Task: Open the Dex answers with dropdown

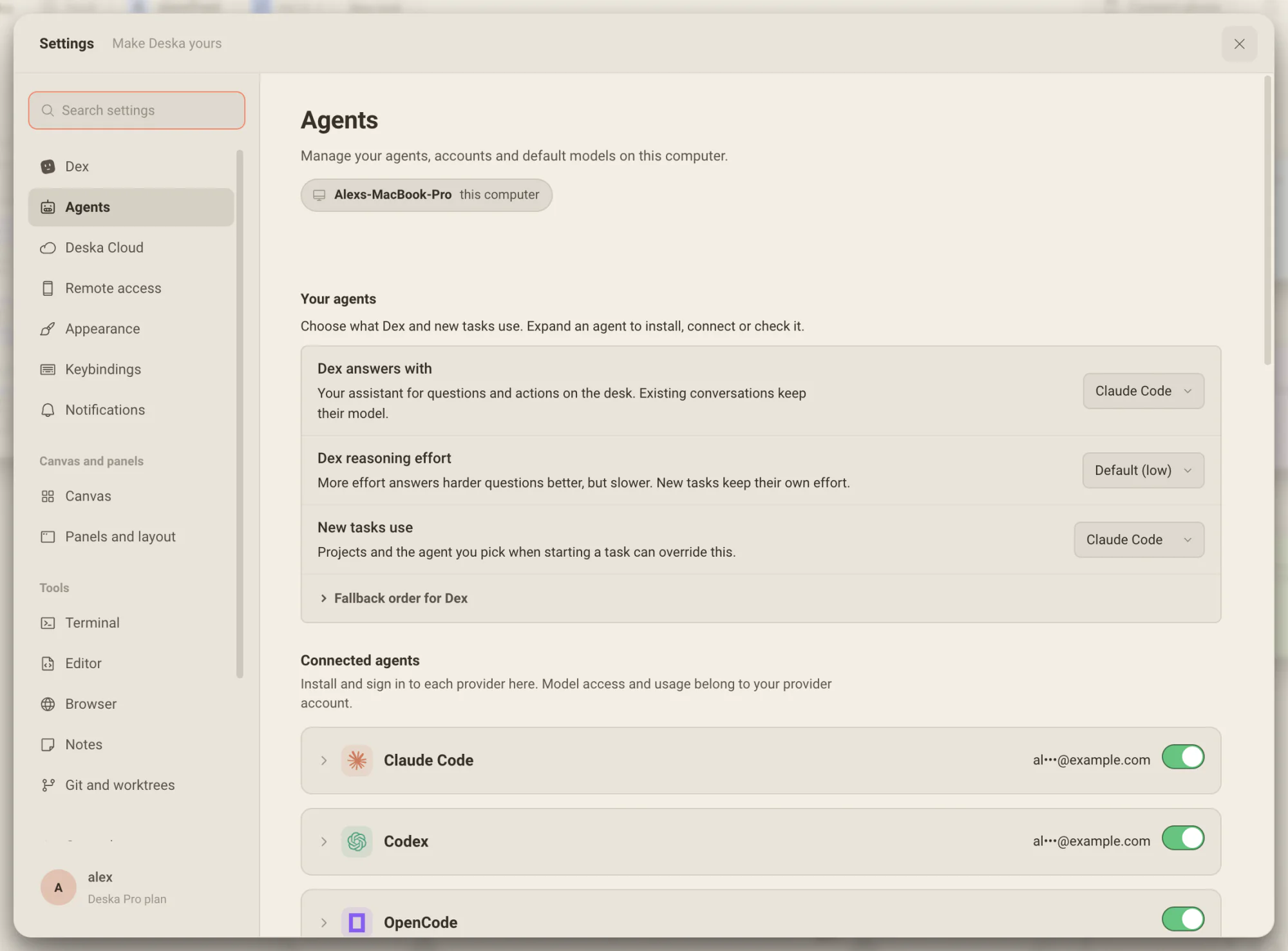Action: pos(1143,391)
